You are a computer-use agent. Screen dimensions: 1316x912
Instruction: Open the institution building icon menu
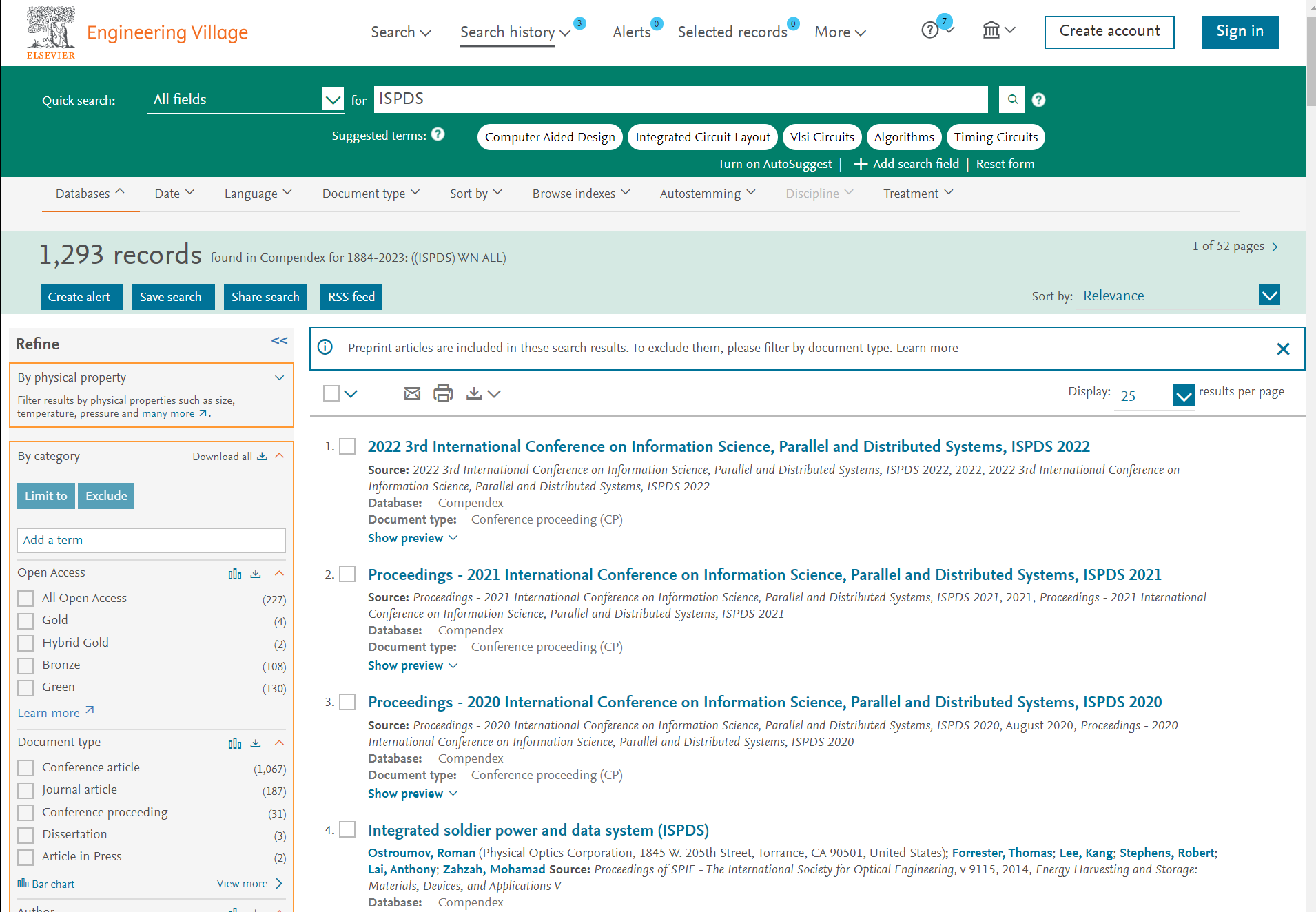click(x=998, y=30)
